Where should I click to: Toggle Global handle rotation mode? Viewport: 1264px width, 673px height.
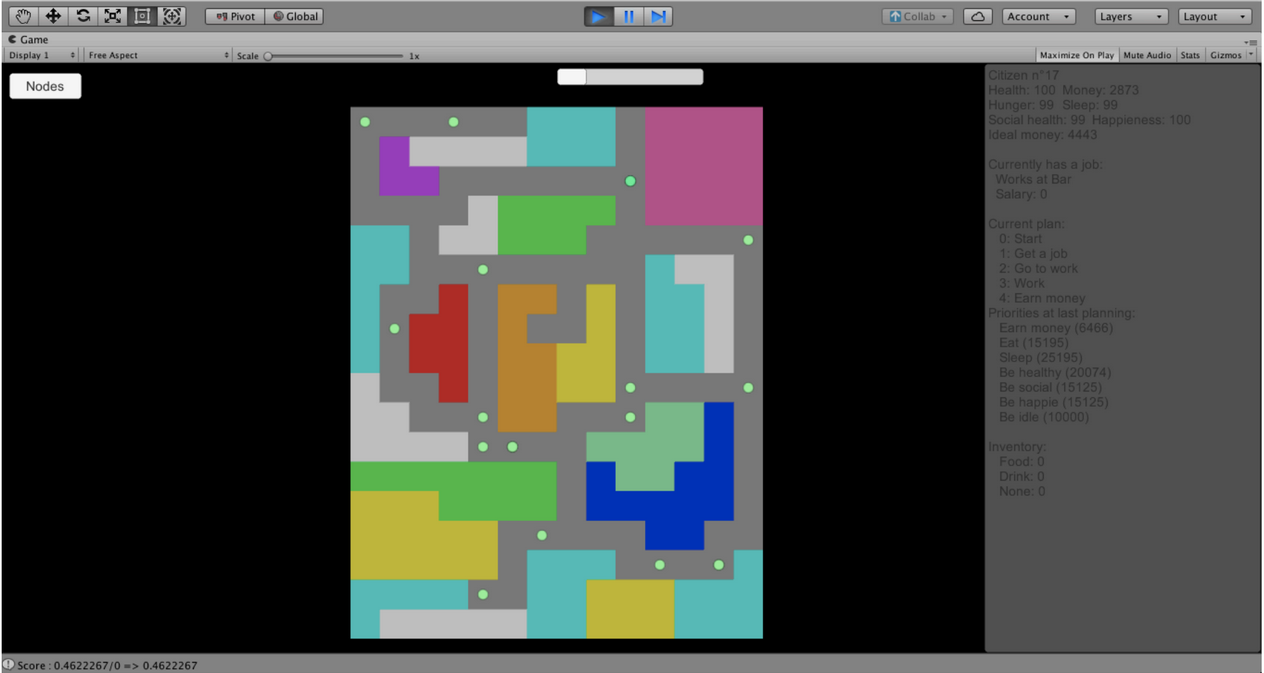295,16
